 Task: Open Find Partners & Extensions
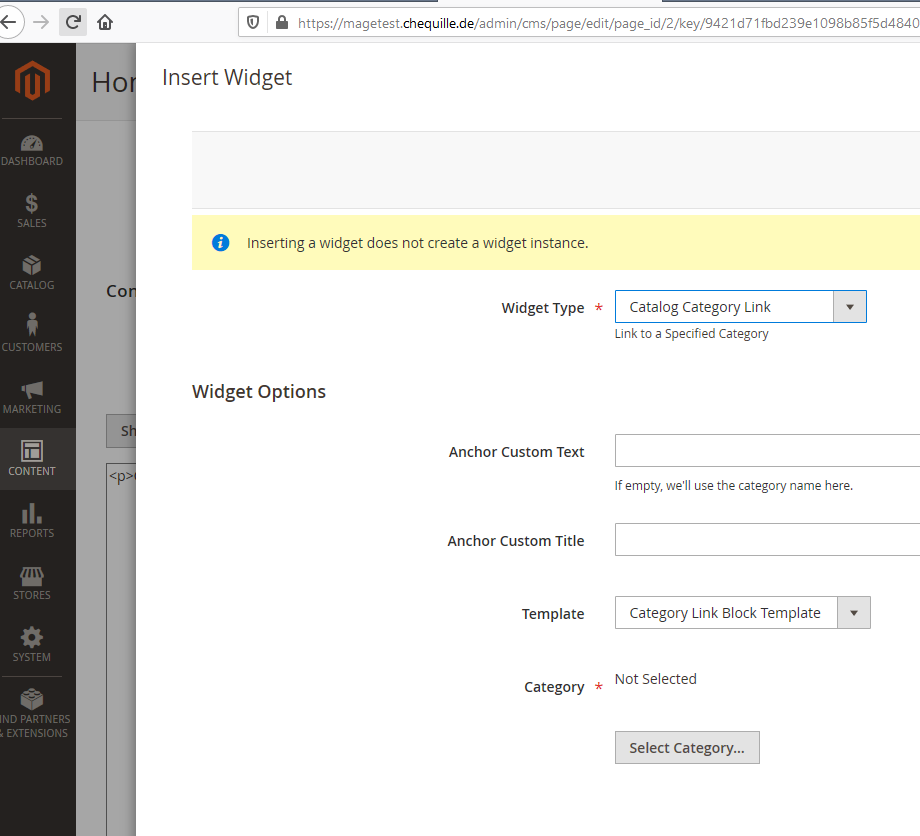pos(31,712)
